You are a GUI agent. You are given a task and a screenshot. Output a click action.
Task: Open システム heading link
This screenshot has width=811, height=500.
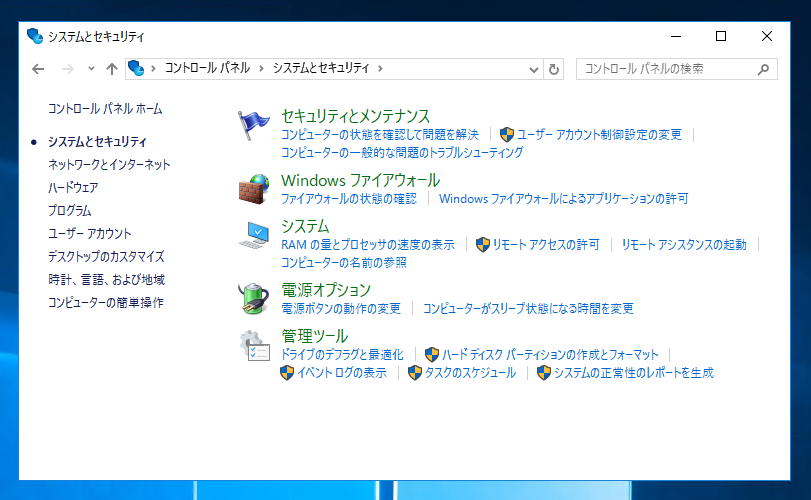[305, 226]
